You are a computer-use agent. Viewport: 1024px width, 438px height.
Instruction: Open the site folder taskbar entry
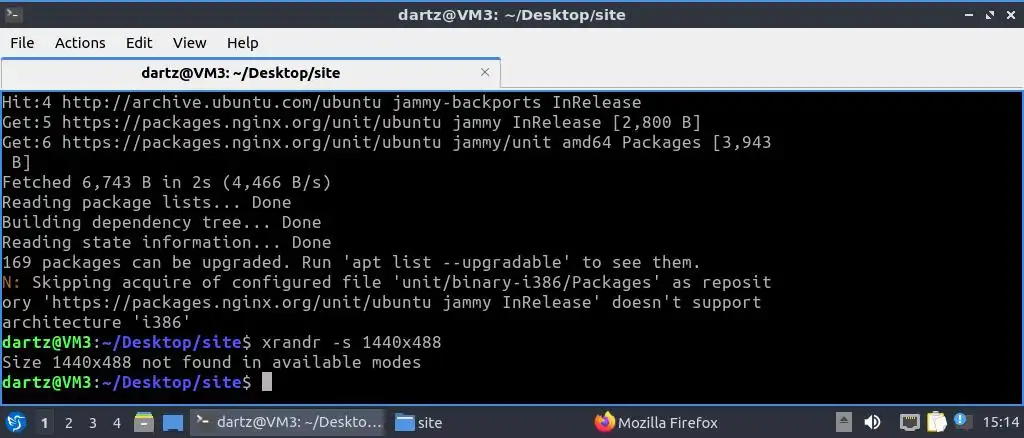[x=419, y=422]
